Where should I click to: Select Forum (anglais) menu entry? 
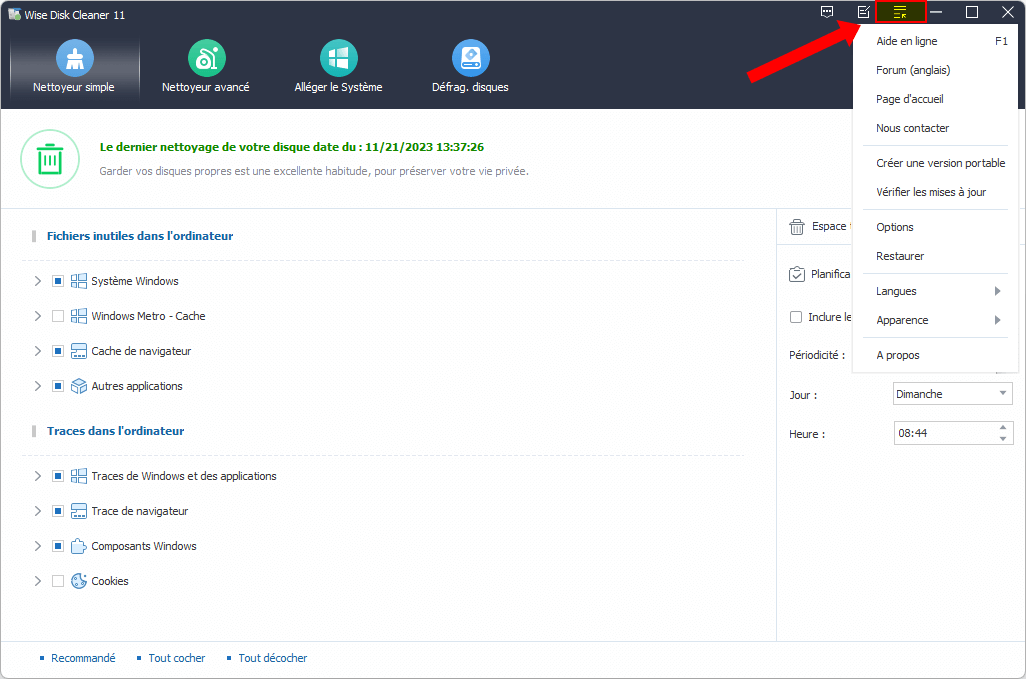(x=935, y=70)
